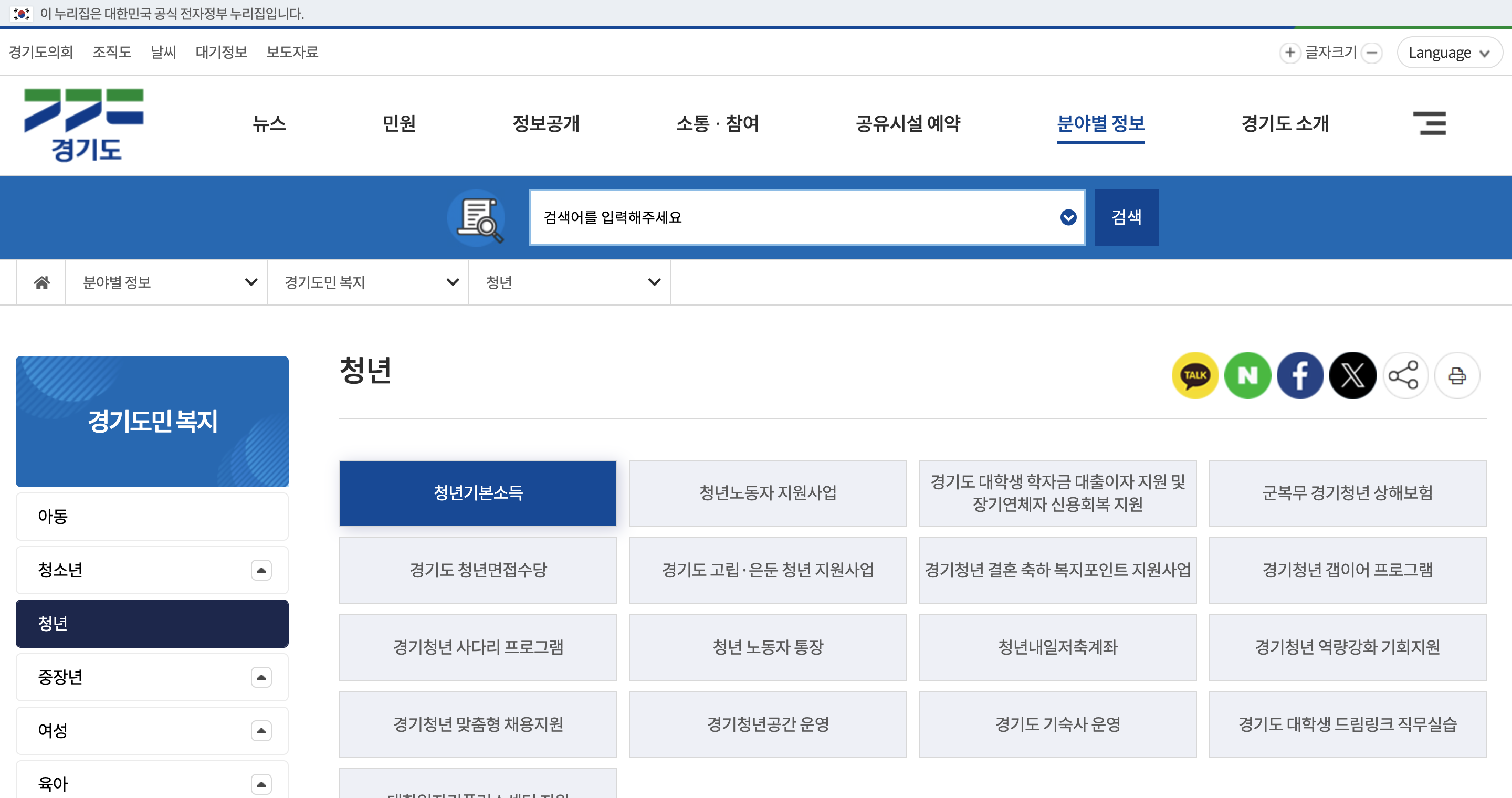The height and width of the screenshot is (798, 1512).
Task: Toggle 청소년 sidebar submenu arrow
Action: (x=261, y=570)
